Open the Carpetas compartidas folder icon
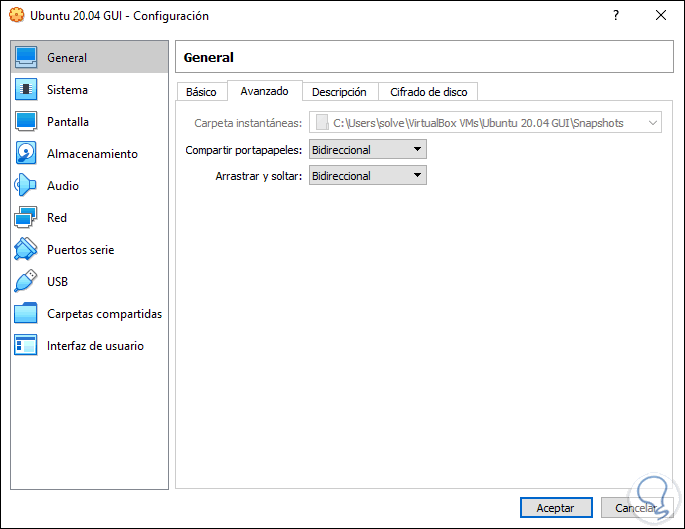Viewport: 685px width, 529px height. (27, 314)
